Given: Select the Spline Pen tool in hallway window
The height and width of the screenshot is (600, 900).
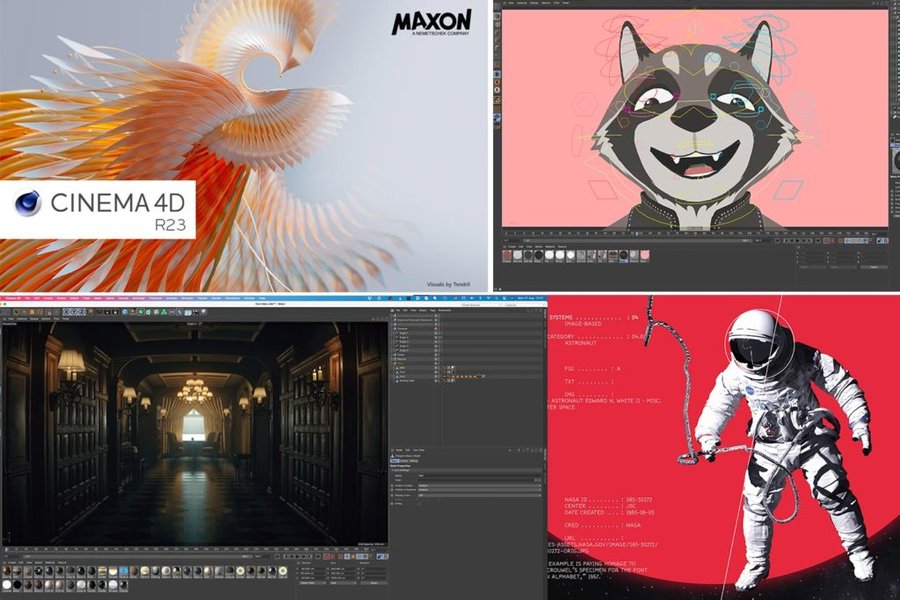Looking at the screenshot, I should pyautogui.click(x=133, y=312).
